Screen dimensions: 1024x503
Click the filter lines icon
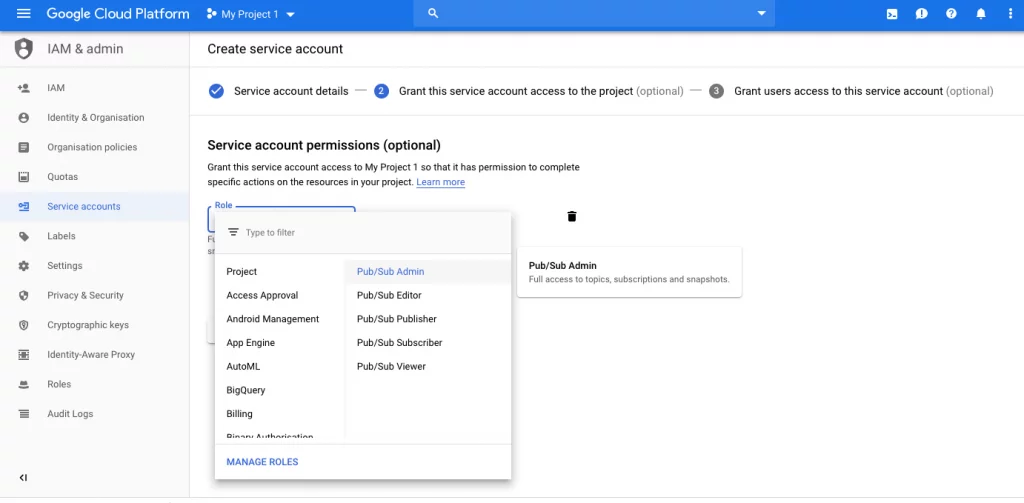233,233
